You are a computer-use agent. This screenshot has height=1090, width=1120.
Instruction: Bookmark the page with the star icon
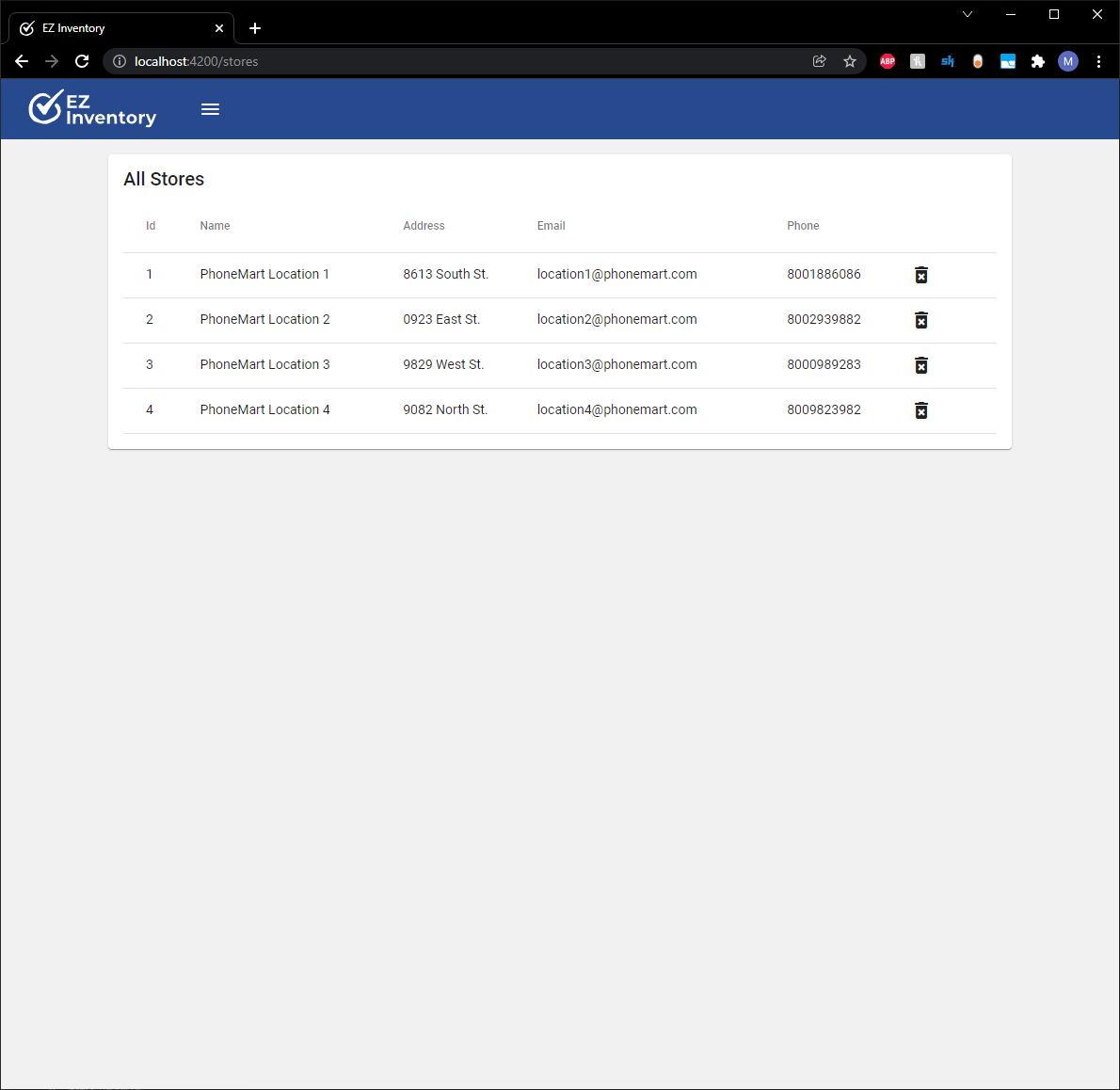(850, 61)
